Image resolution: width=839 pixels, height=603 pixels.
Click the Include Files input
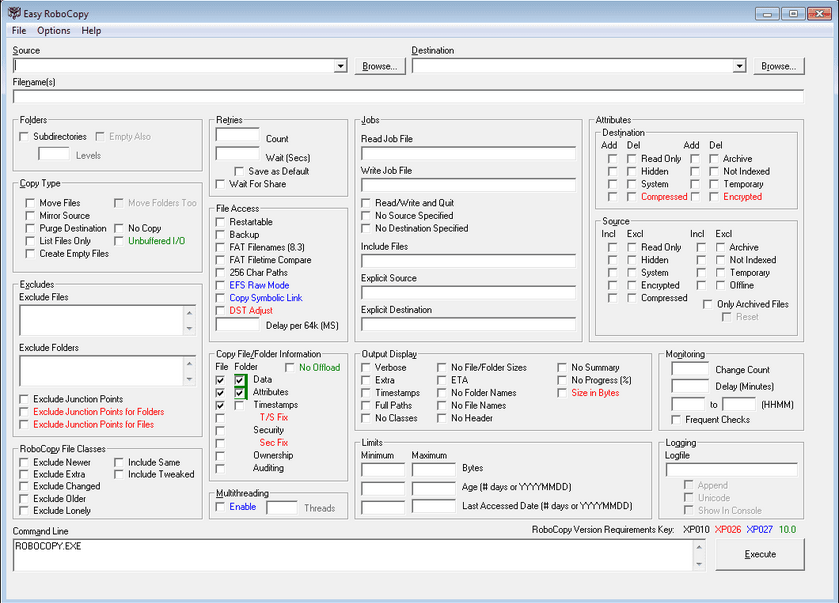468,261
